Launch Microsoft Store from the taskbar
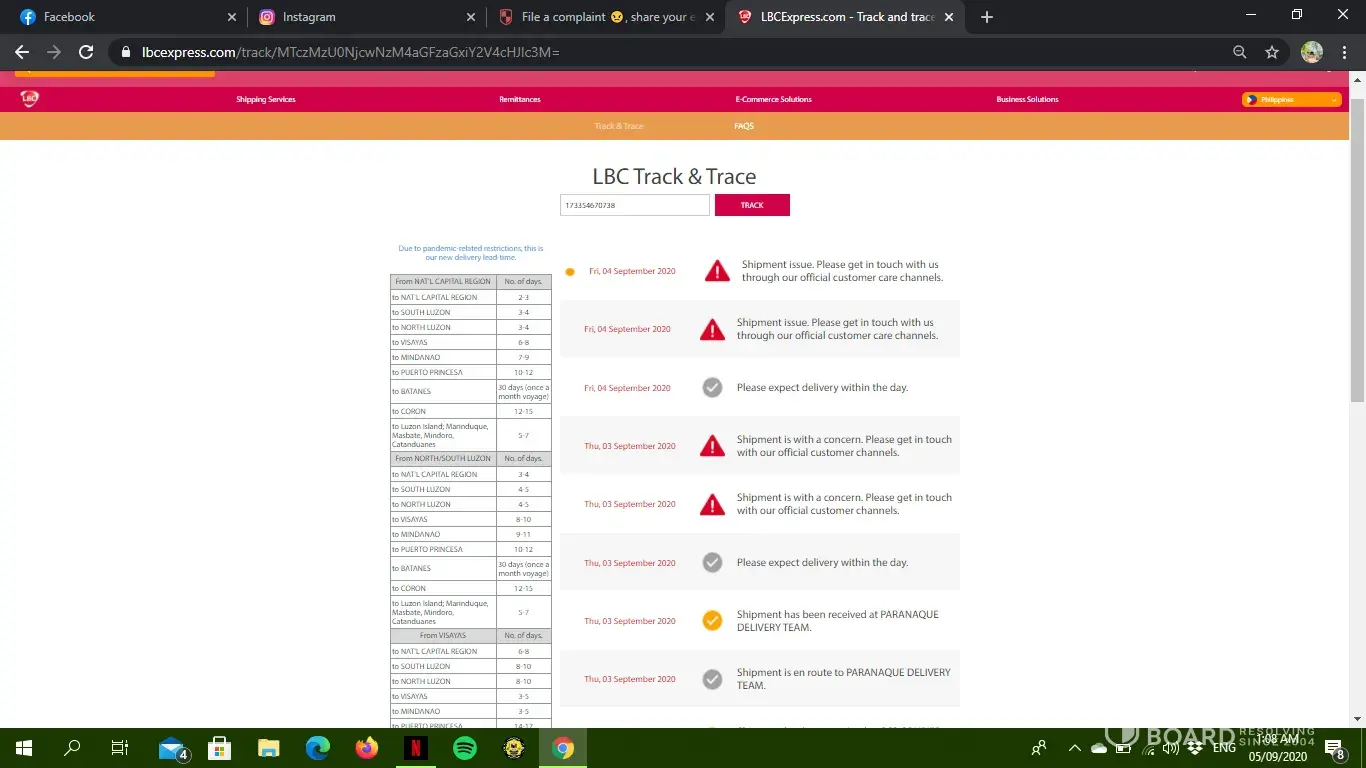This screenshot has width=1366, height=768. click(220, 748)
